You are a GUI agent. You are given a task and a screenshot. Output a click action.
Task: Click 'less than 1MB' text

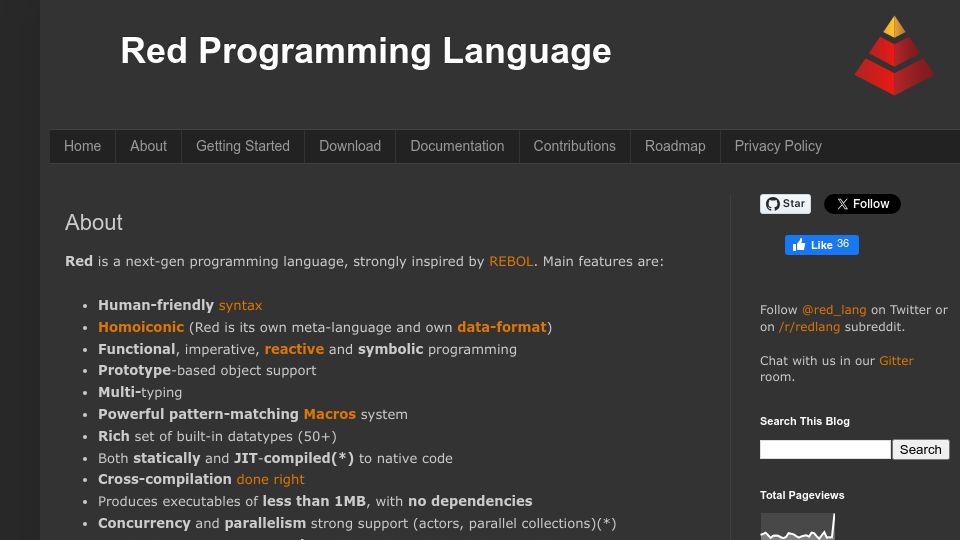[x=313, y=501]
